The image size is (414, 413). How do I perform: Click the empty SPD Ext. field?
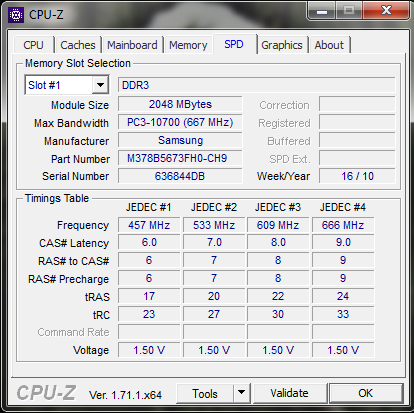tap(357, 158)
